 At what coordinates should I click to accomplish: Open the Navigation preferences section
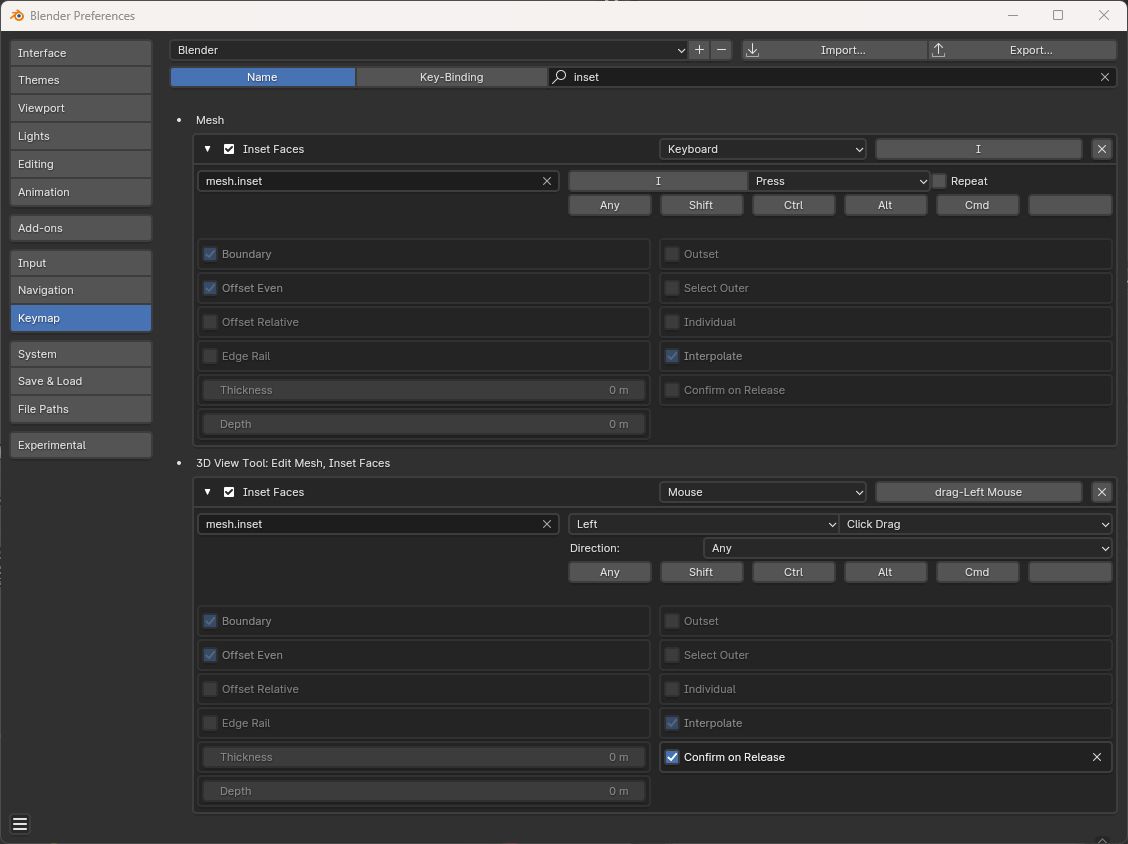coord(81,290)
